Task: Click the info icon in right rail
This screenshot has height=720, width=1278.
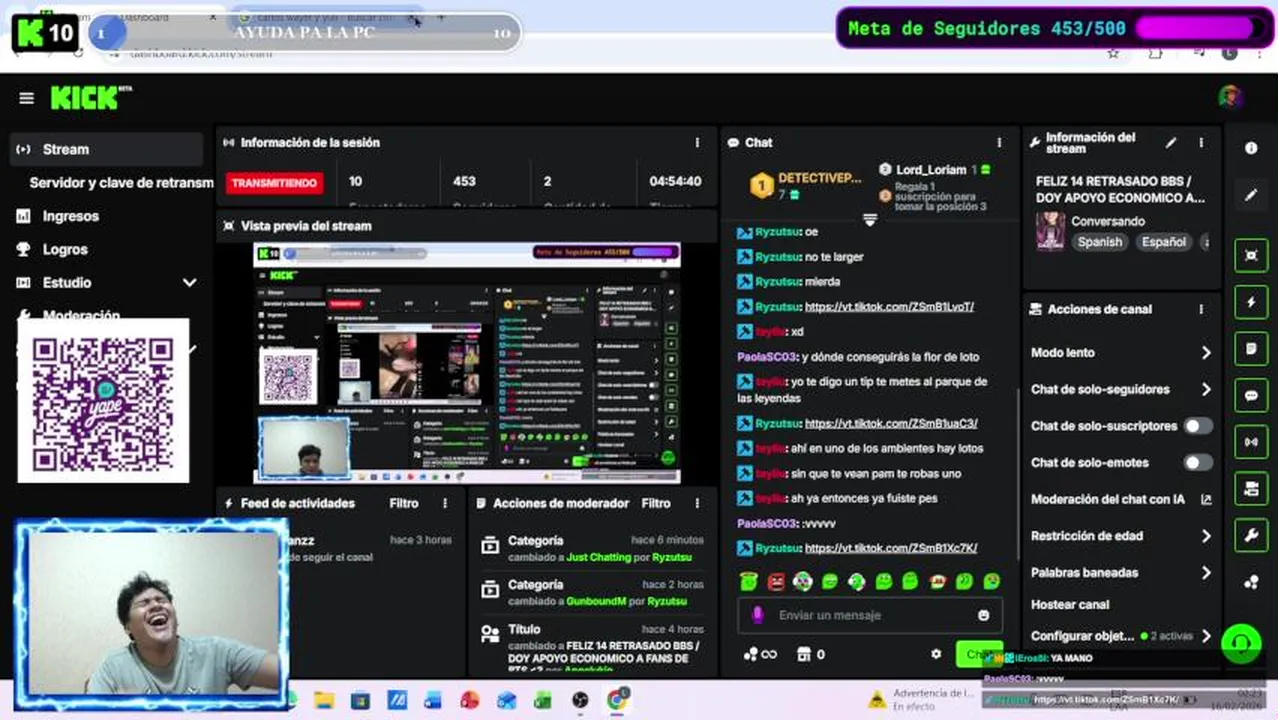Action: [x=1251, y=148]
